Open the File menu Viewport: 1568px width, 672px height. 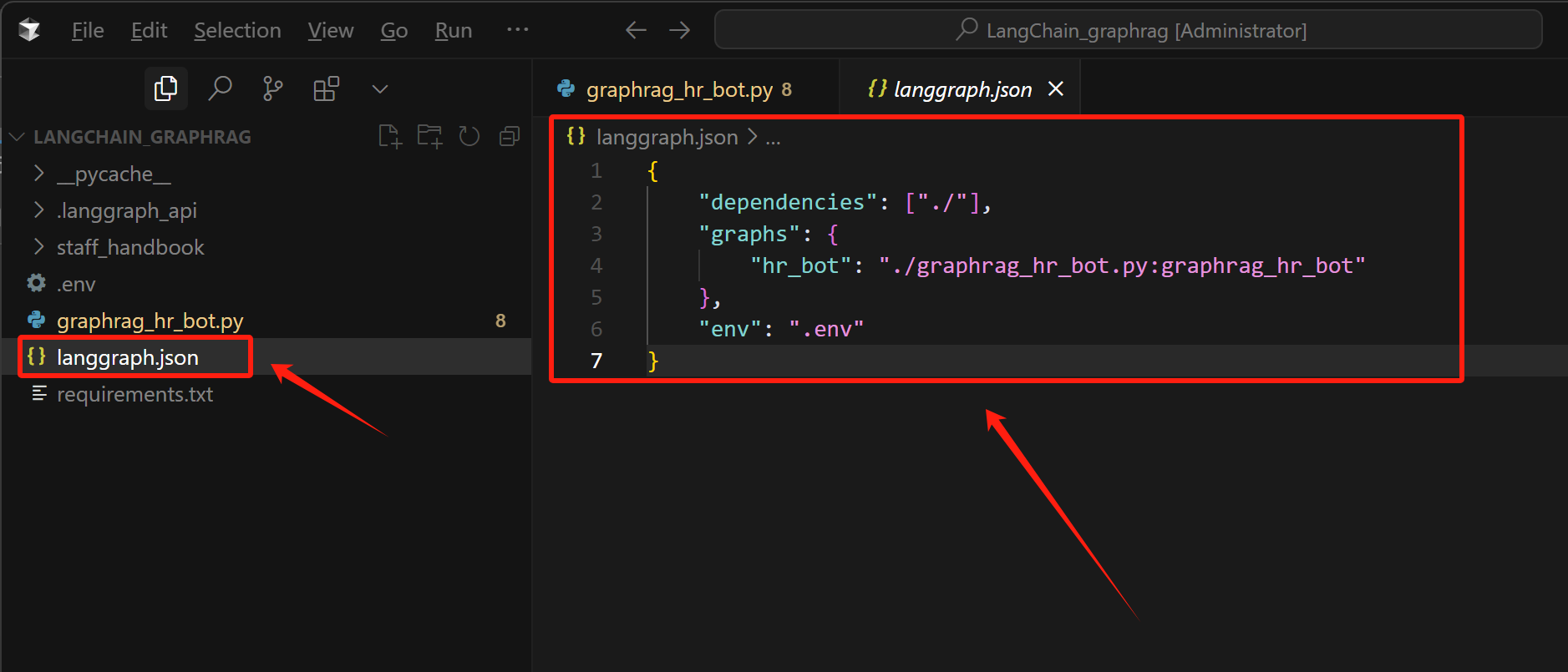88,31
